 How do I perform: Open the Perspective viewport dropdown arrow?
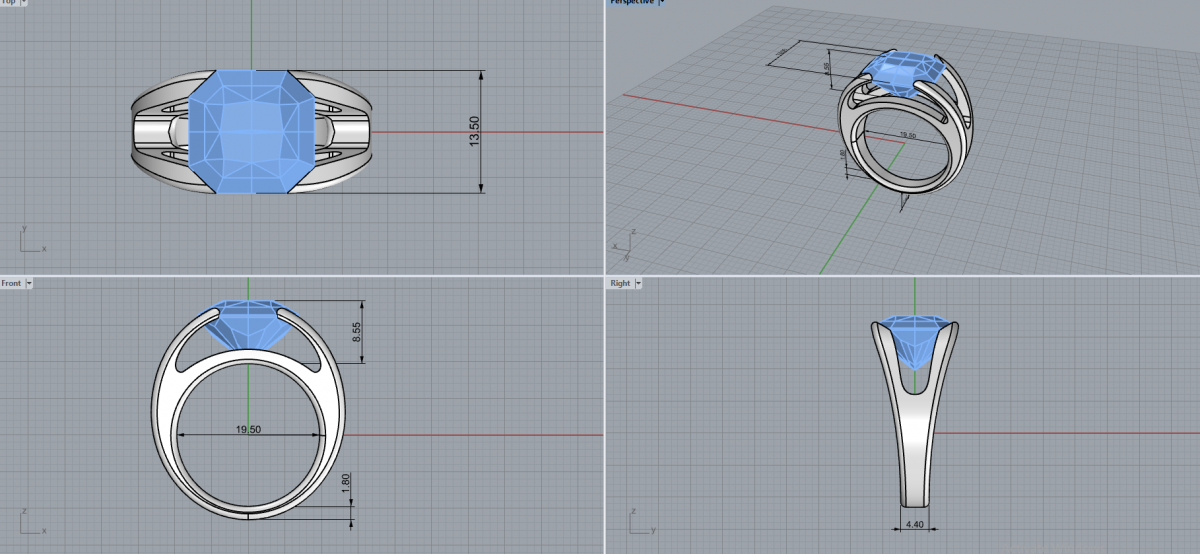(x=662, y=2)
